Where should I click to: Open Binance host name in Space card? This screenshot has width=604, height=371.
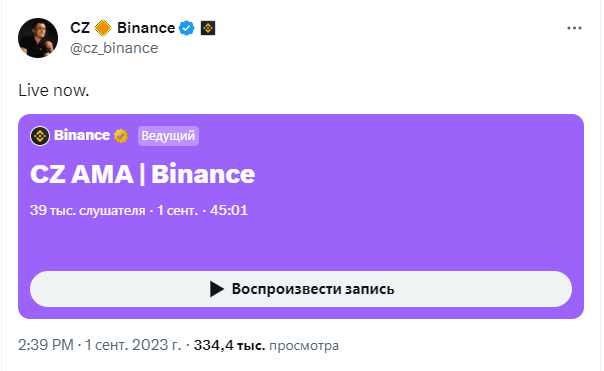tap(82, 135)
